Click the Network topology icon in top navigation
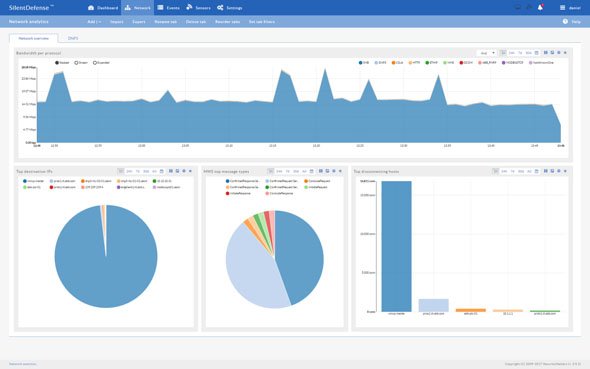The width and height of the screenshot is (590, 369). 128,8
